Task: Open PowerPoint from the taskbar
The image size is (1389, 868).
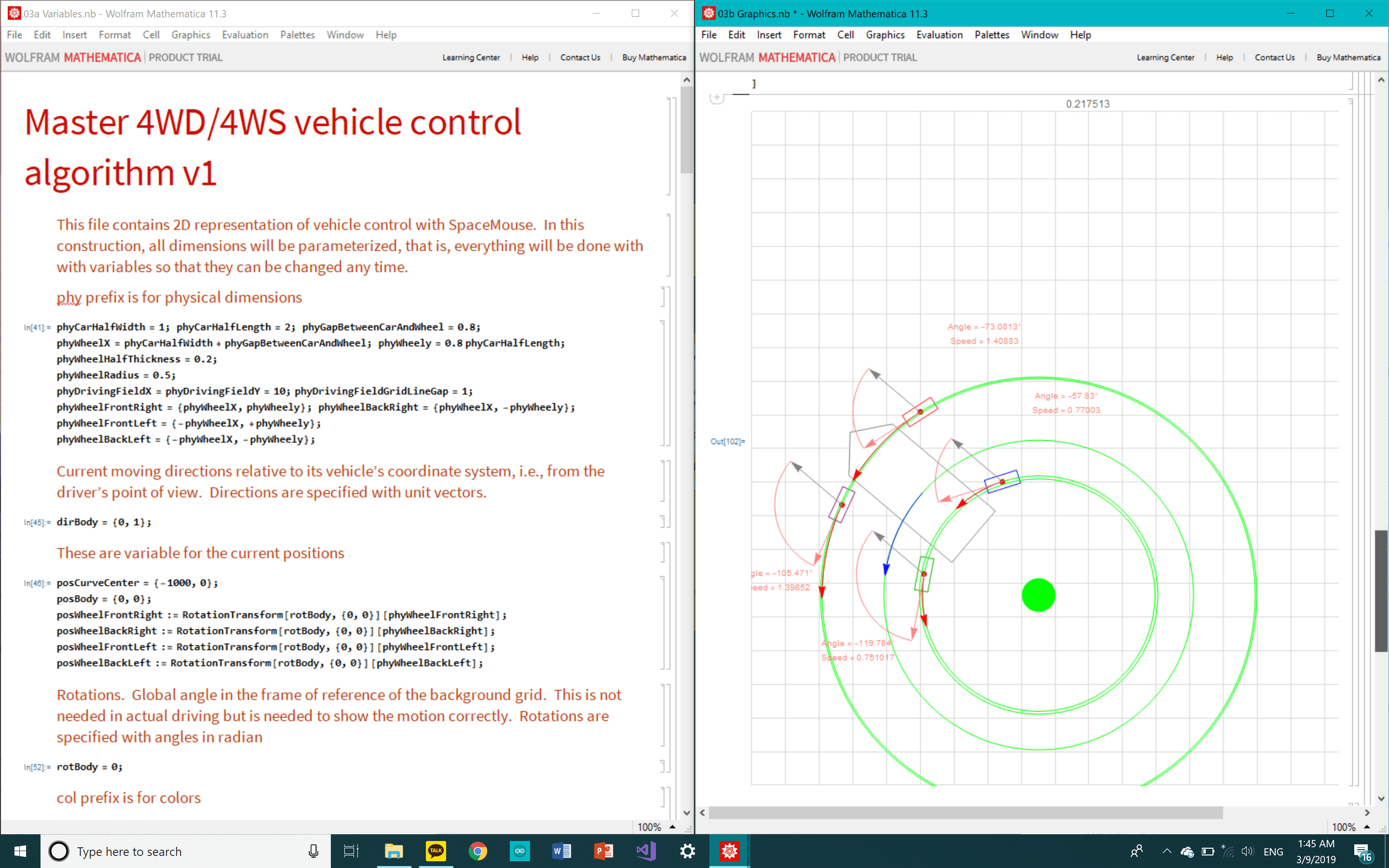Action: pyautogui.click(x=603, y=851)
